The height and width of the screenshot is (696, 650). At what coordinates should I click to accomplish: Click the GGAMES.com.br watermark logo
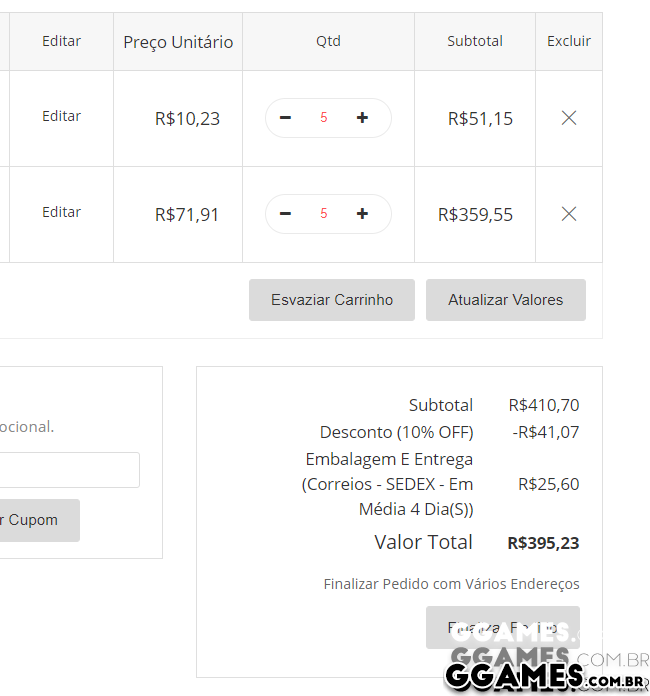[x=546, y=677]
